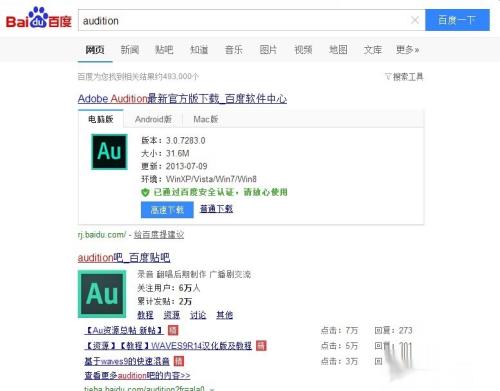Open 查看更多audition吧的内容>> link
This screenshot has height=391, width=500.
[137, 375]
